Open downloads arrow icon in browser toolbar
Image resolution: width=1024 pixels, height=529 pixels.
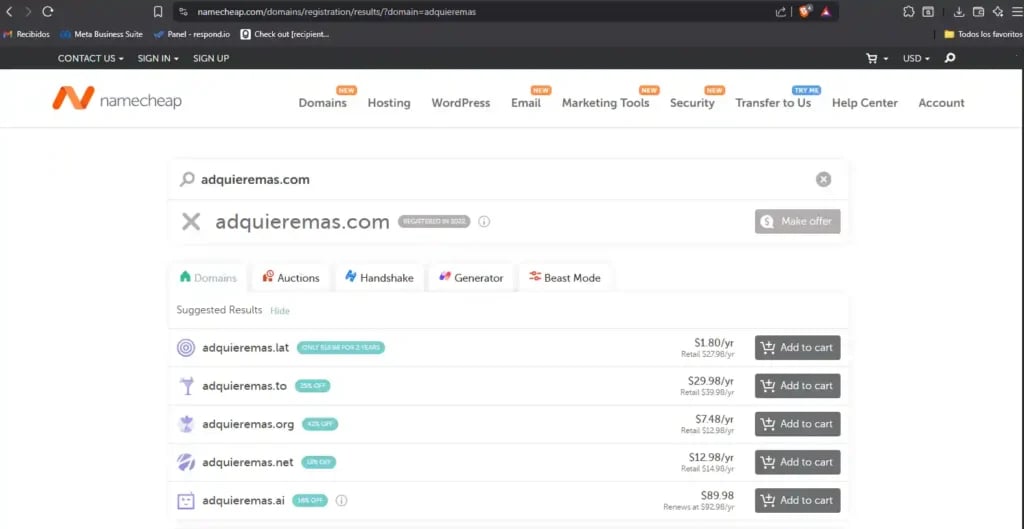tap(959, 12)
